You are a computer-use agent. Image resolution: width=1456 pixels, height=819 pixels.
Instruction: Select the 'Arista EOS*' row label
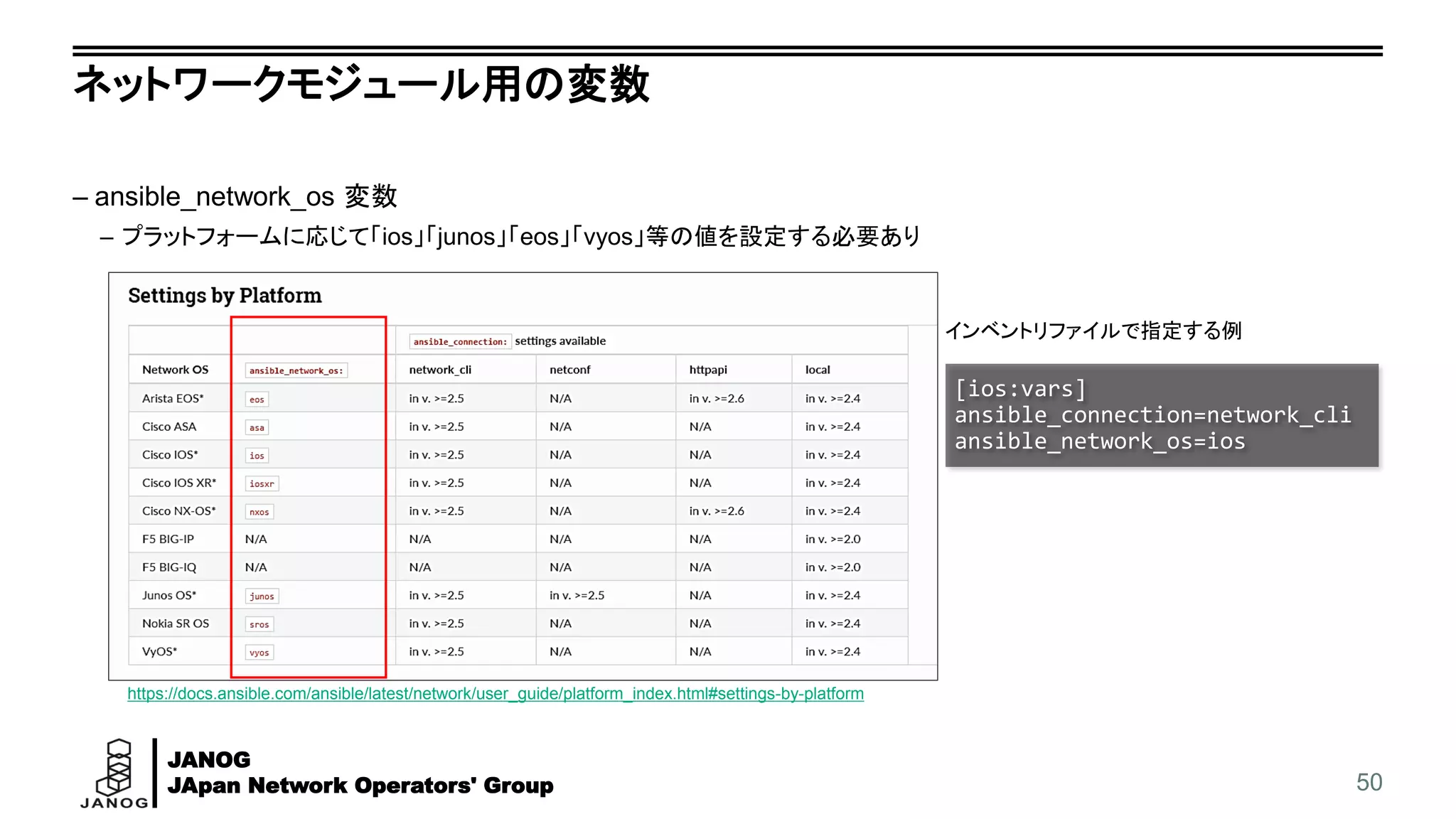[173, 398]
